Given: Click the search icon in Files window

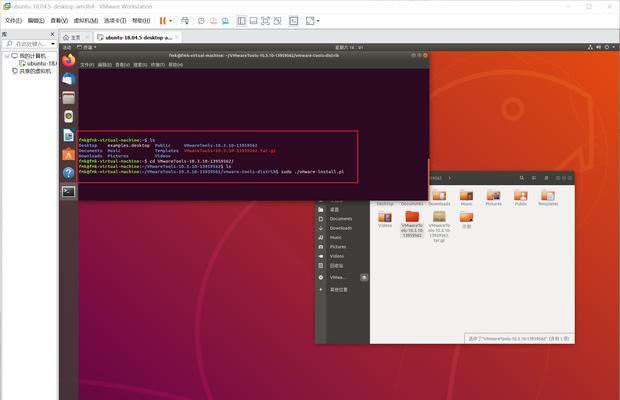Looking at the screenshot, I should pyautogui.click(x=522, y=178).
